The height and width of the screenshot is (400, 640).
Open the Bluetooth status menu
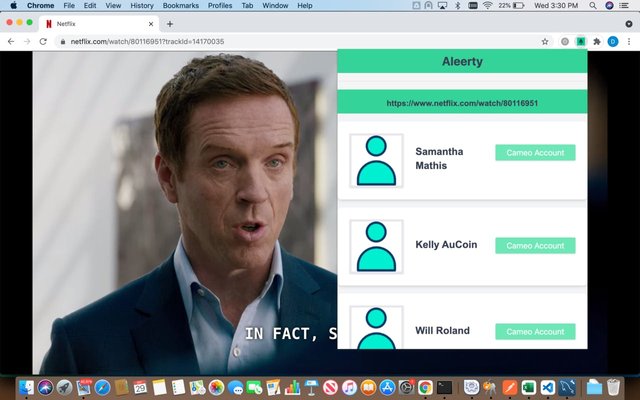(458, 5)
